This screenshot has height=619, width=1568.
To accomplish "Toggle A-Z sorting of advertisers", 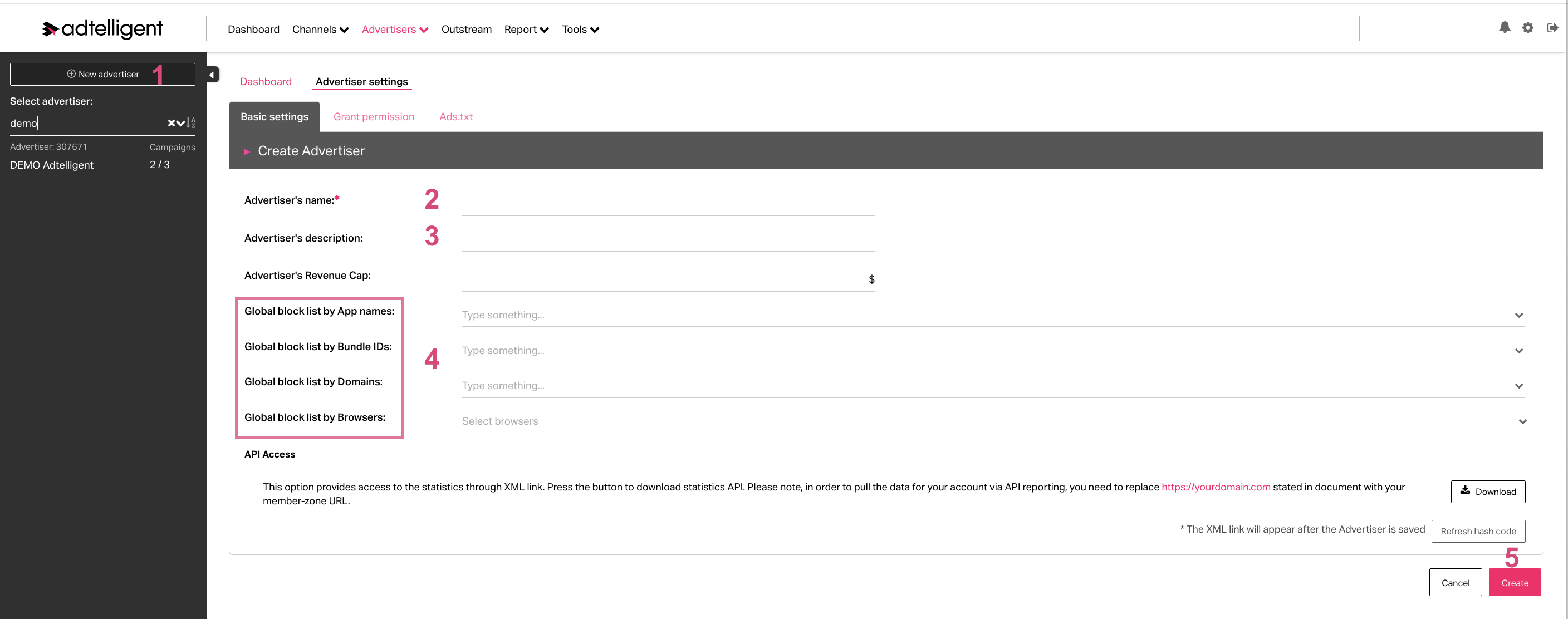I will click(191, 123).
